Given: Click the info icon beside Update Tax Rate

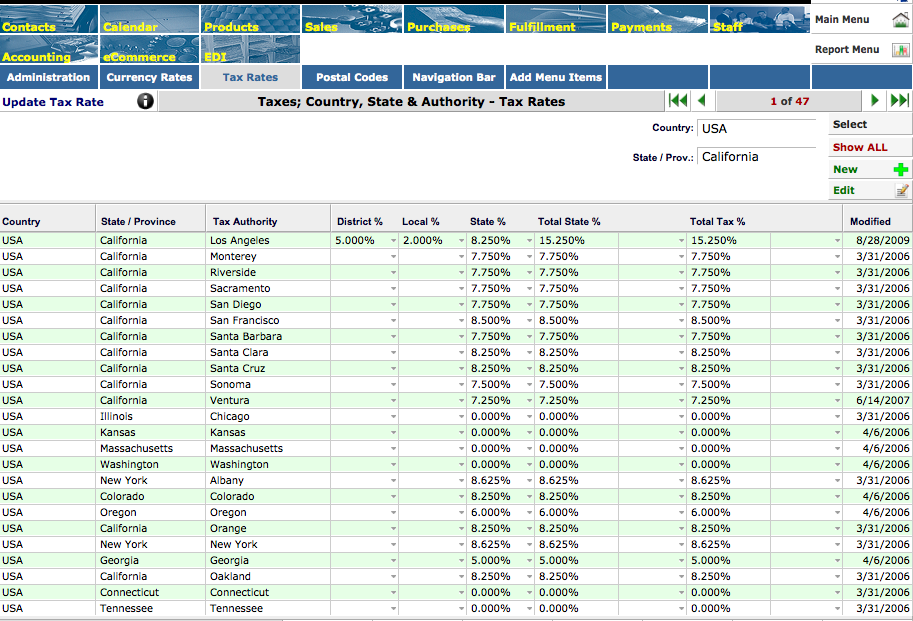Looking at the screenshot, I should (146, 101).
